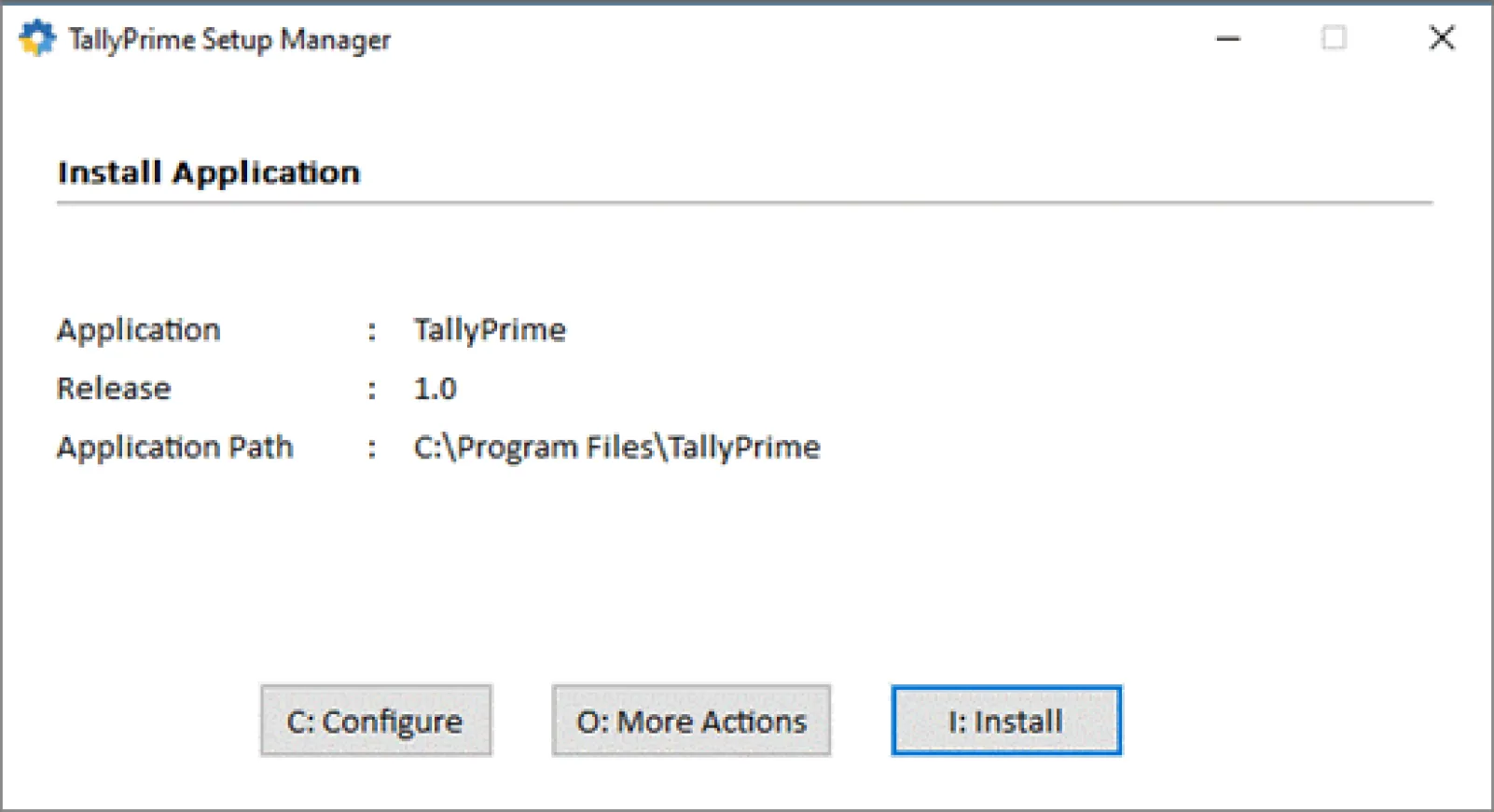
Task: Click the Install Application heading
Action: tap(209, 172)
